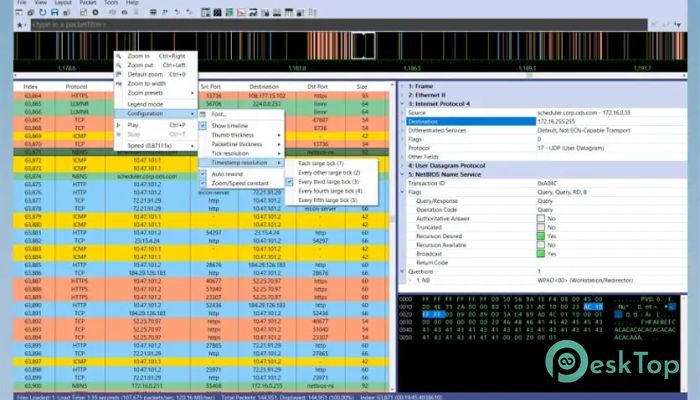Toggle the Recursion Desired checkbox
This screenshot has height=400, width=700.
pyautogui.click(x=541, y=236)
